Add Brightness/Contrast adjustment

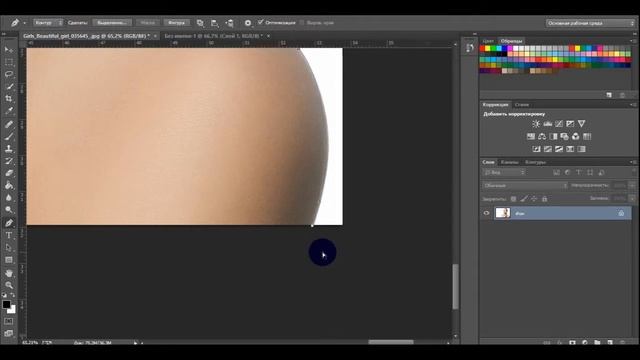click(x=536, y=124)
